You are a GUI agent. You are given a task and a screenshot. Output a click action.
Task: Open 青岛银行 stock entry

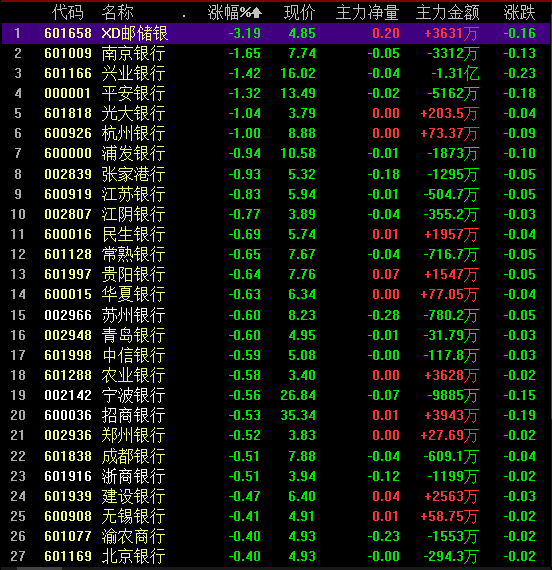[x=133, y=335]
